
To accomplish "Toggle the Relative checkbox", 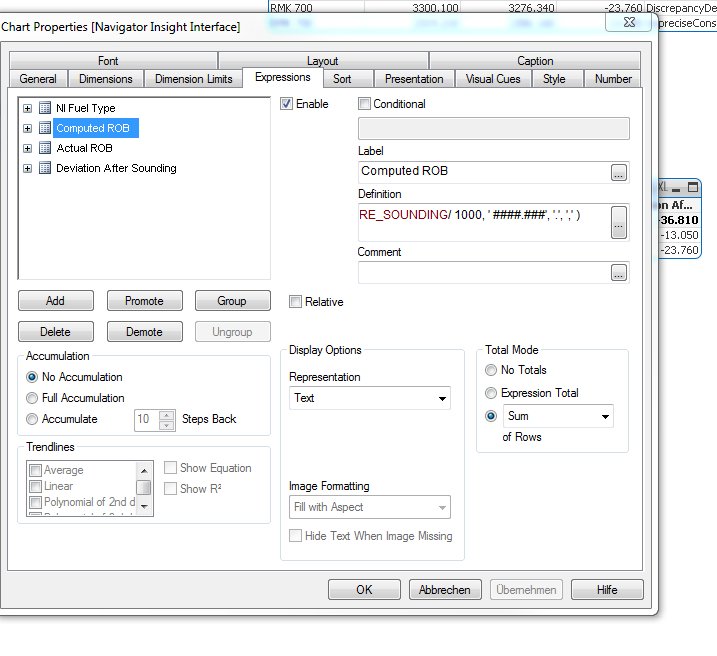I will 295,302.
